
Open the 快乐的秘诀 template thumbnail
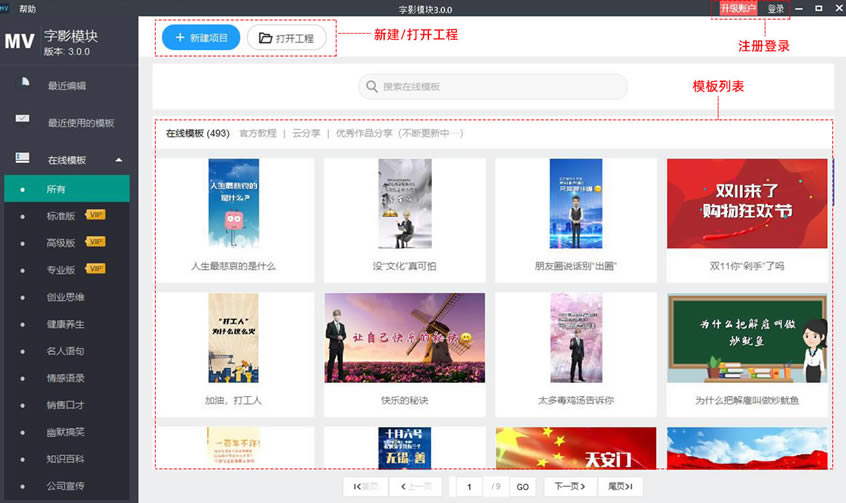(405, 338)
